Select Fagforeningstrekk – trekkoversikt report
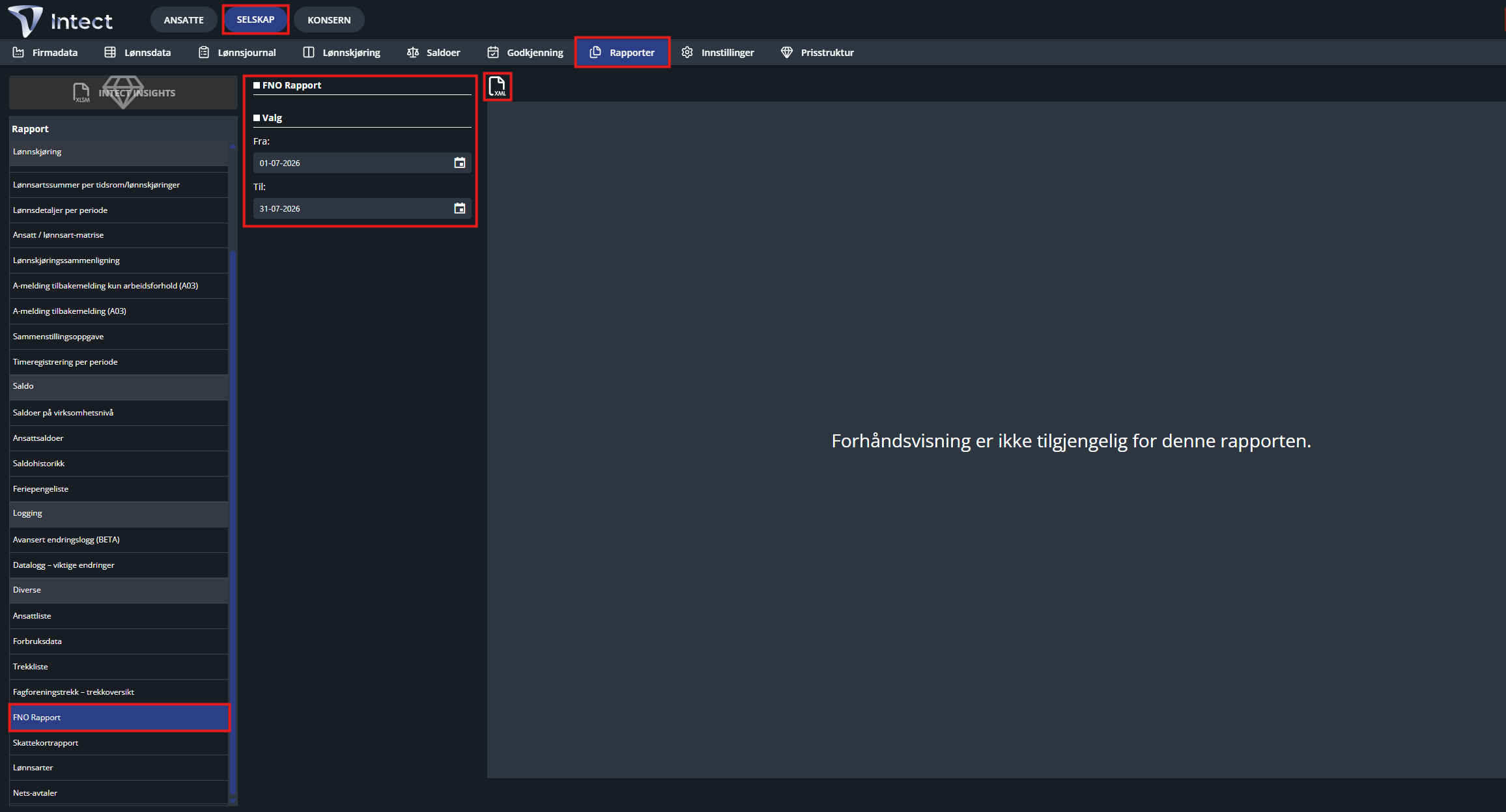The width and height of the screenshot is (1506, 812). tap(119, 692)
